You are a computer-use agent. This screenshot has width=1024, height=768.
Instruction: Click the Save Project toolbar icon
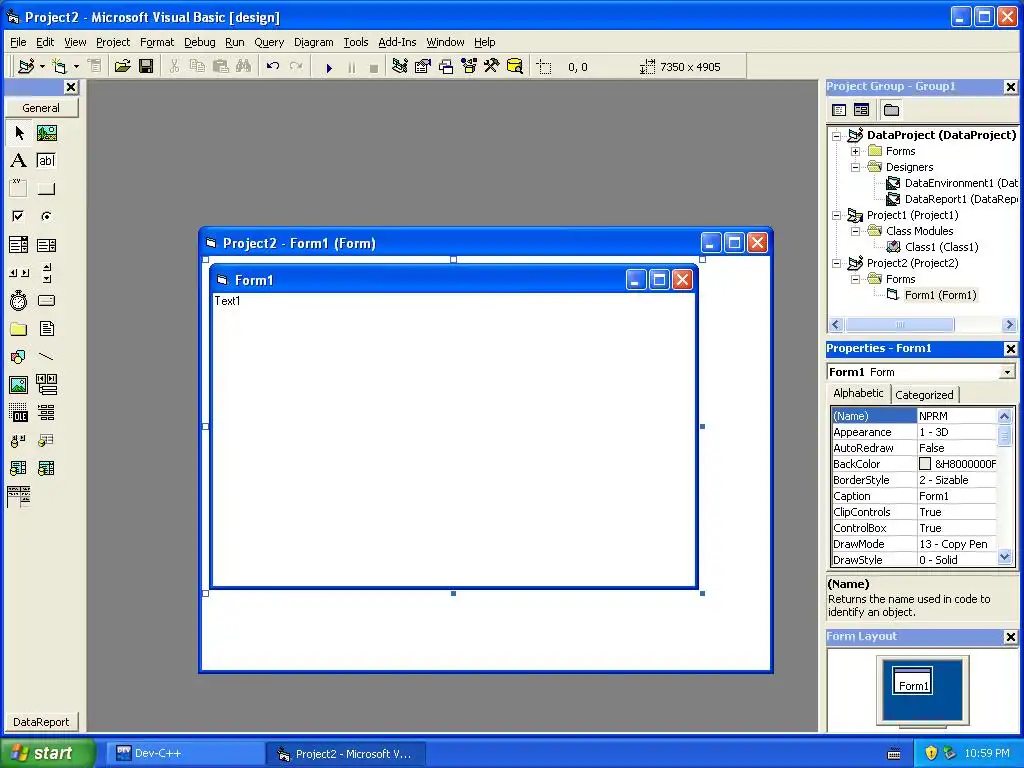pos(146,67)
